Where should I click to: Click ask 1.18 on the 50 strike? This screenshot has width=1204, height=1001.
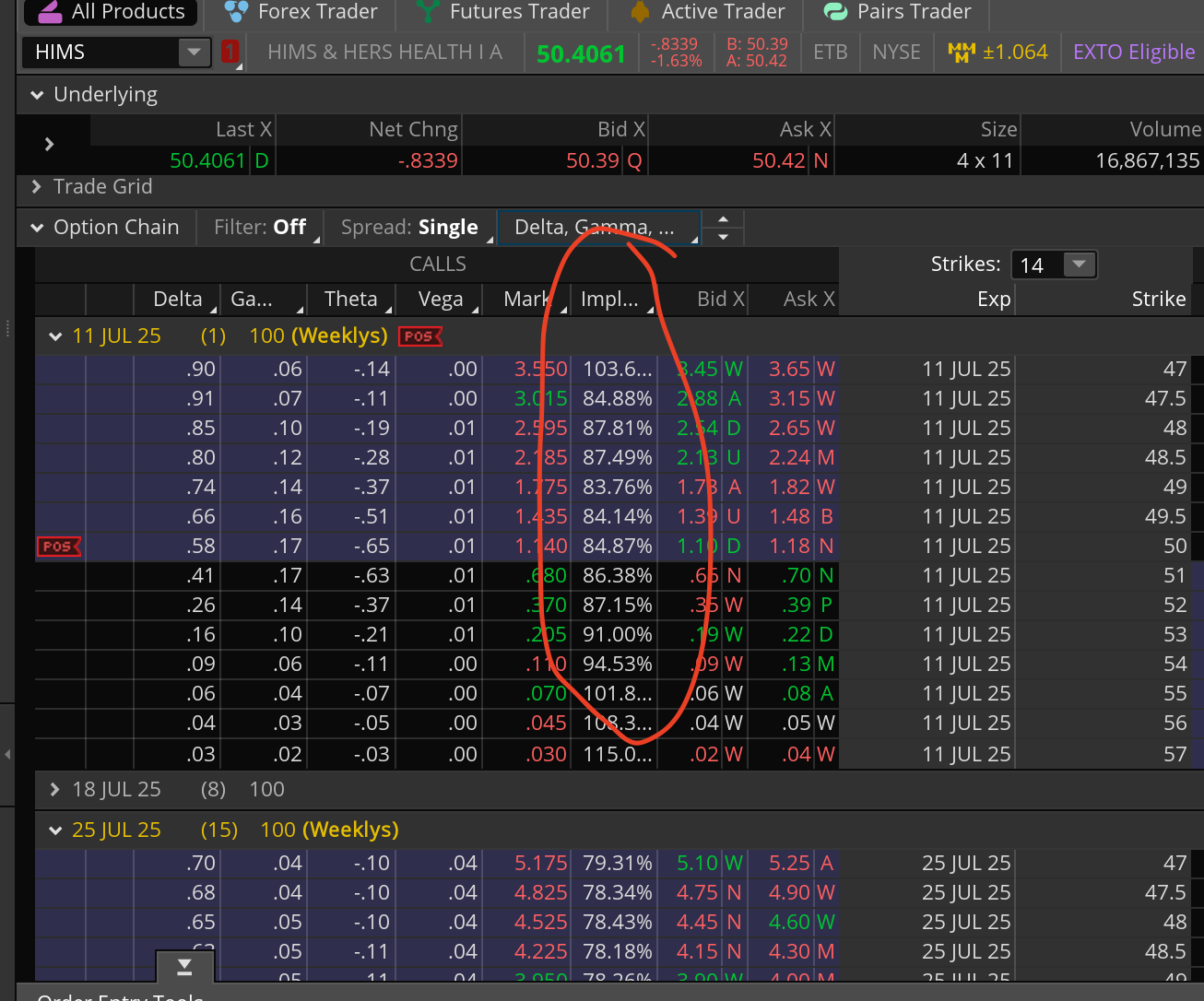790,547
